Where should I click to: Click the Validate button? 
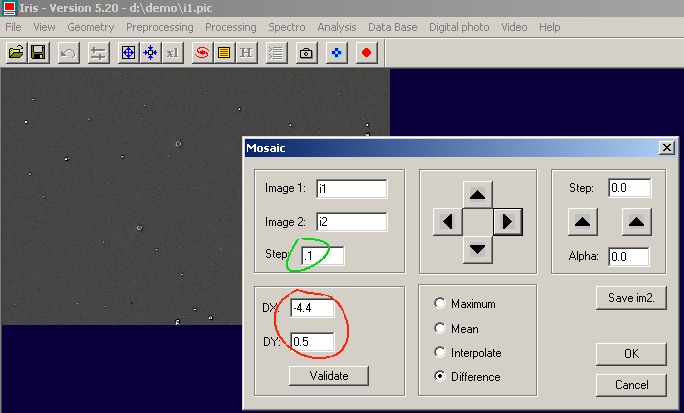click(329, 375)
